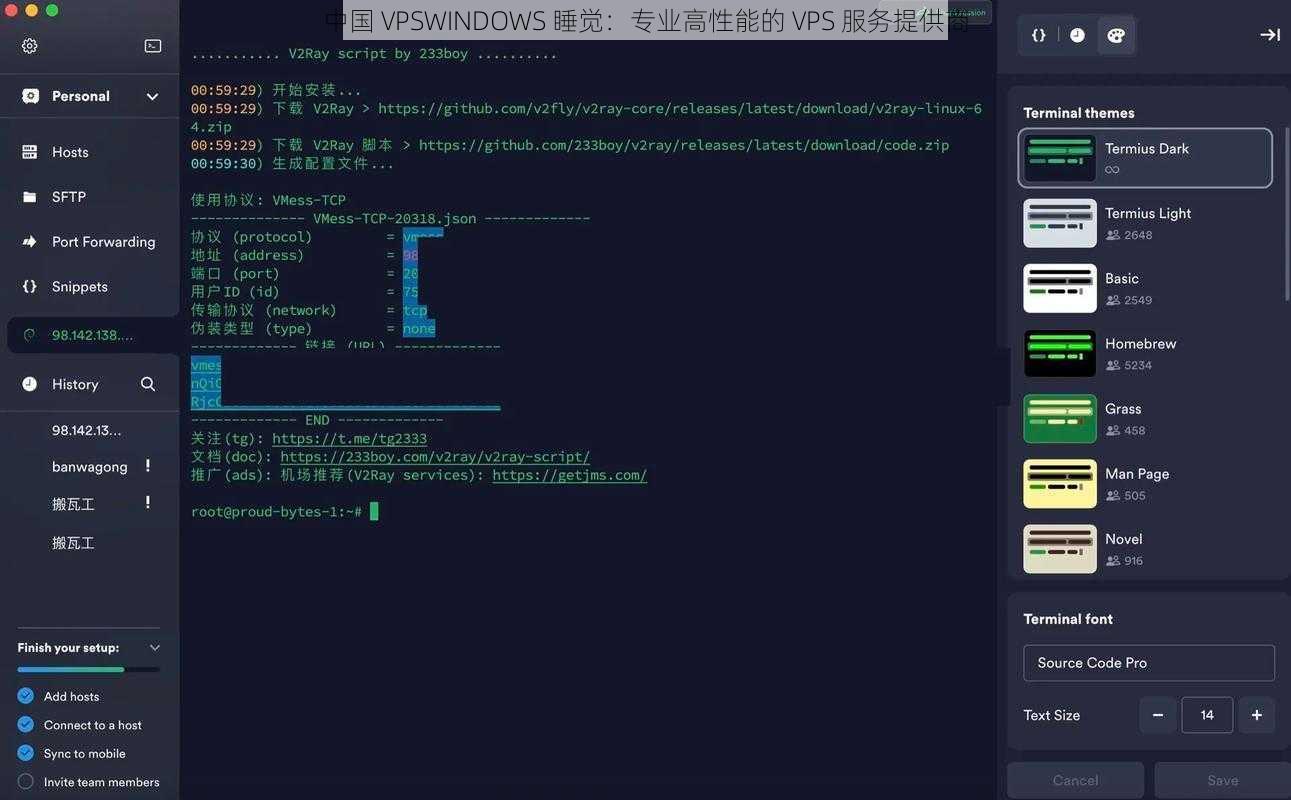
Task: Open snippets braces tab in right panel
Action: tap(1039, 35)
